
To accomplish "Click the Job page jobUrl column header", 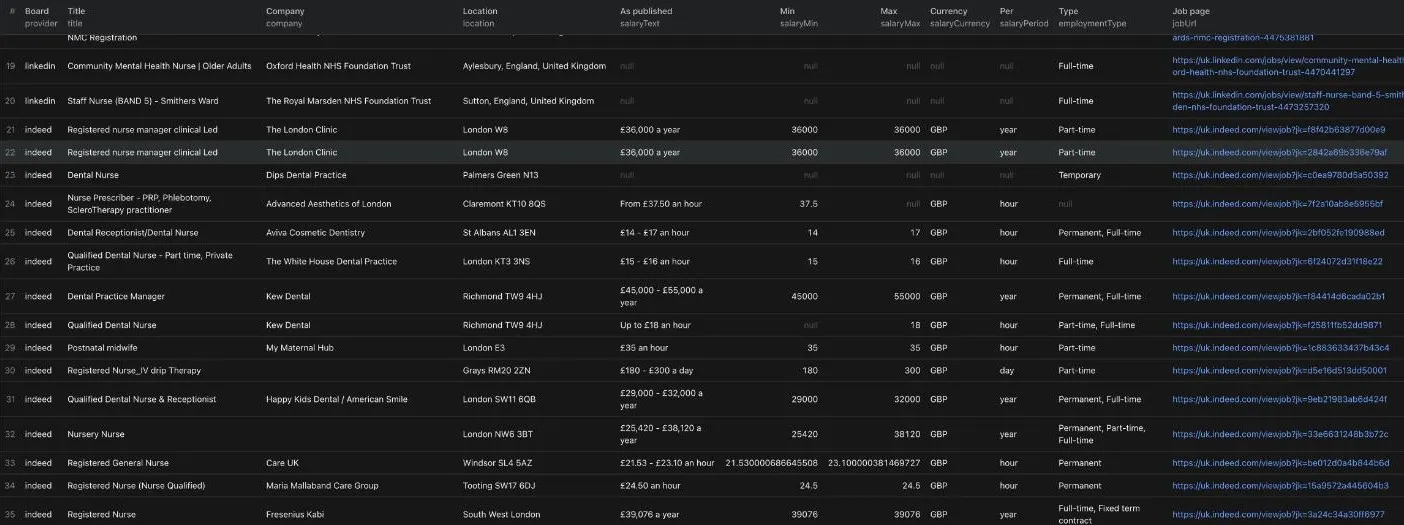I will tap(1191, 17).
